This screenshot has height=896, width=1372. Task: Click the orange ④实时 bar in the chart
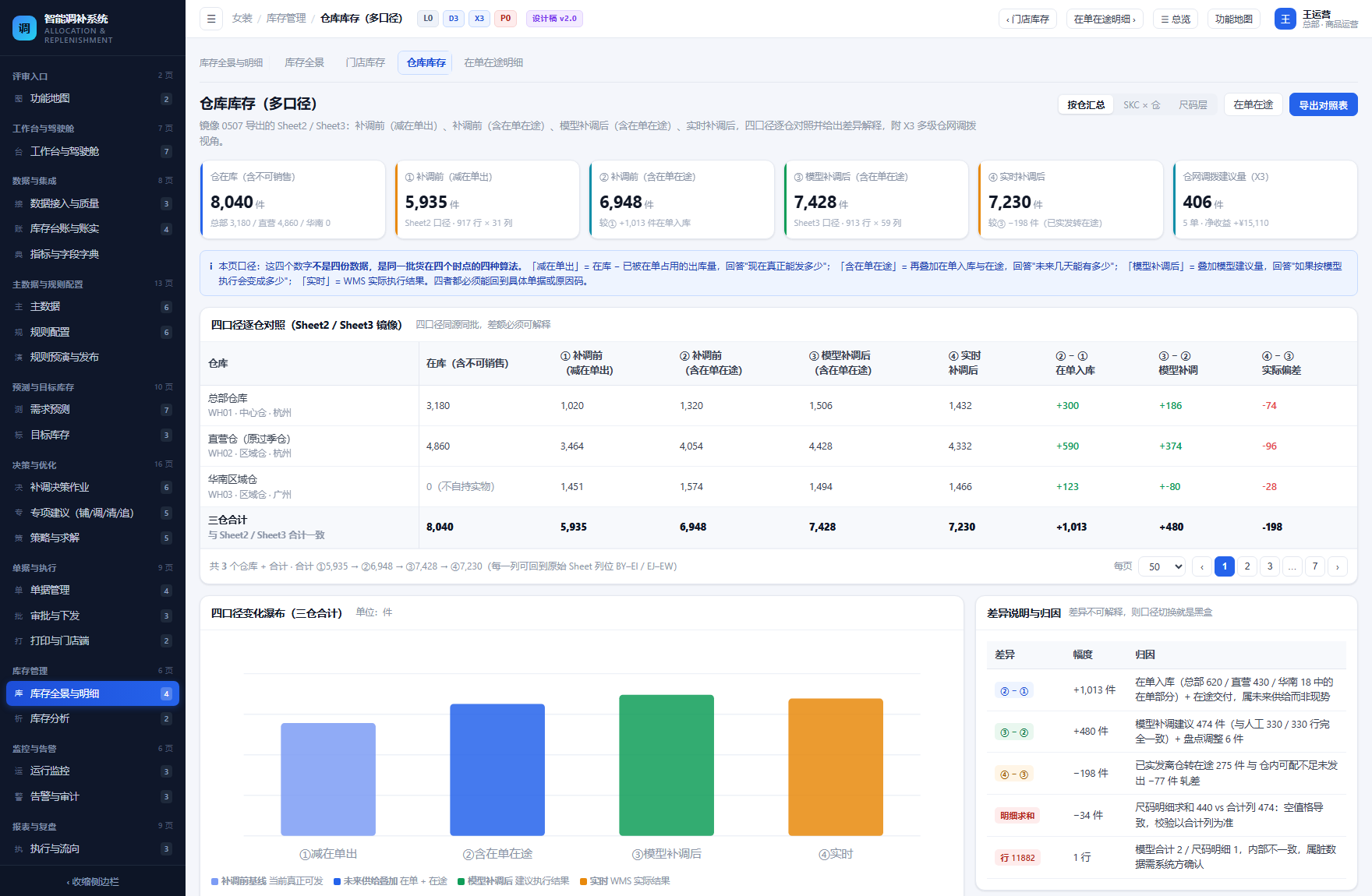pos(836,767)
